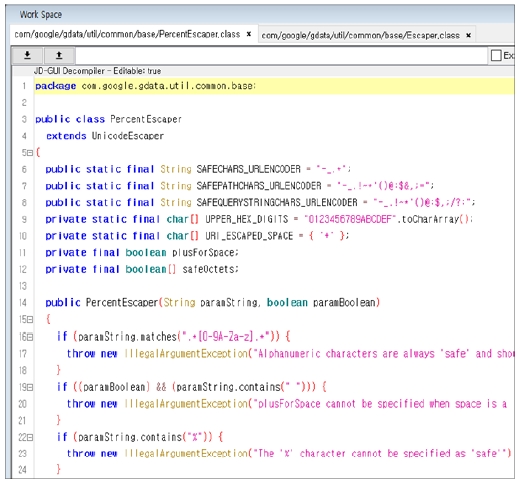Close the PercentEscaper.class tab
This screenshot has width=520, height=483.
[x=249, y=34]
